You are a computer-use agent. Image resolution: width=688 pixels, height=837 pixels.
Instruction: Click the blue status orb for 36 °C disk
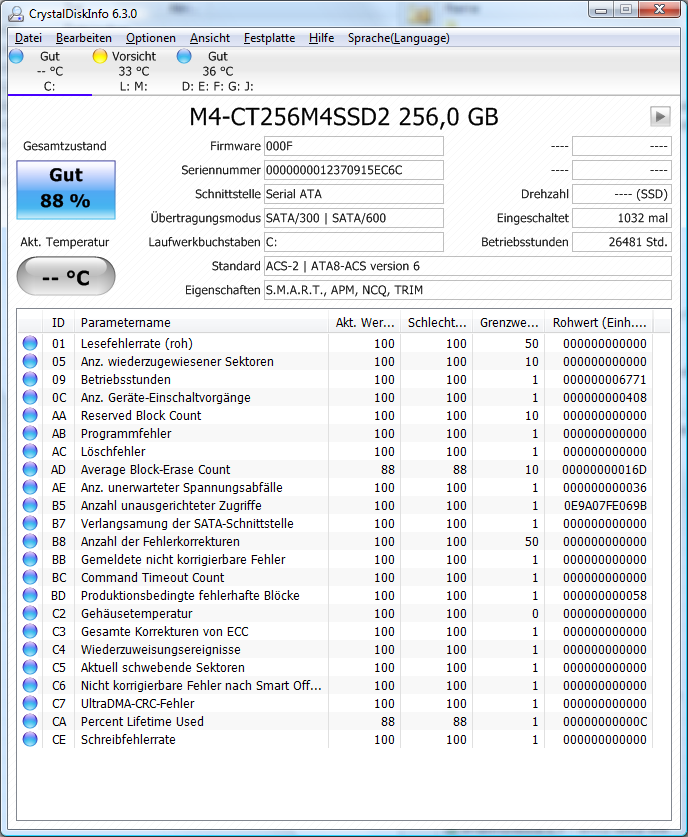(184, 56)
